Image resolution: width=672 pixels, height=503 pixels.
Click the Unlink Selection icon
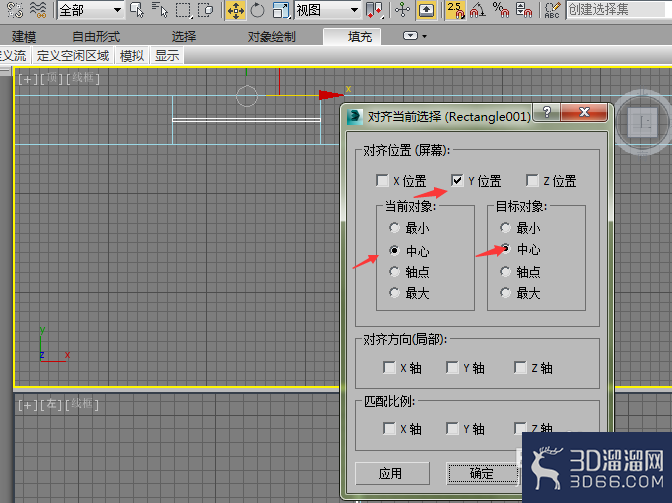tap(15, 9)
